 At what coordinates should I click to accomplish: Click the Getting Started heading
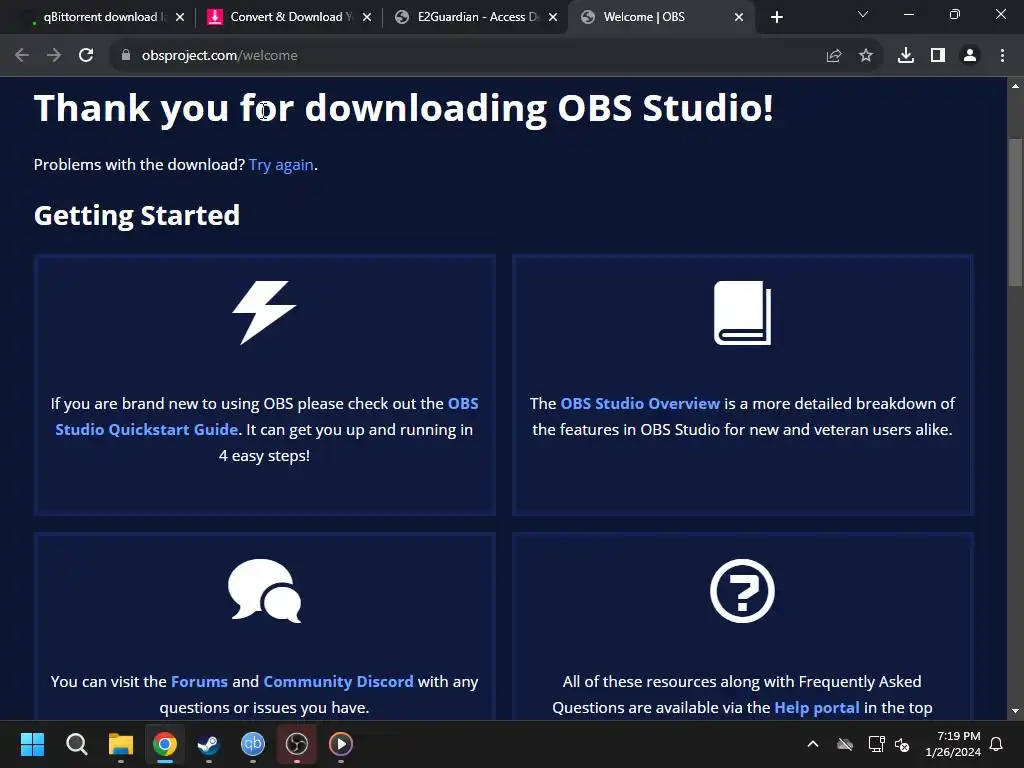coord(136,216)
